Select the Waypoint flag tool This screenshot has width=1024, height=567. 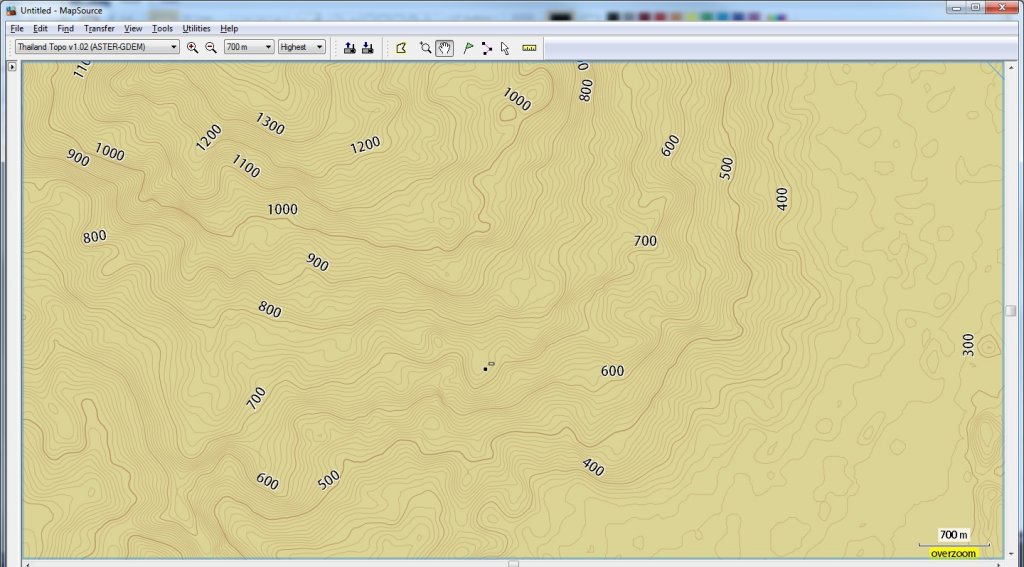point(468,48)
